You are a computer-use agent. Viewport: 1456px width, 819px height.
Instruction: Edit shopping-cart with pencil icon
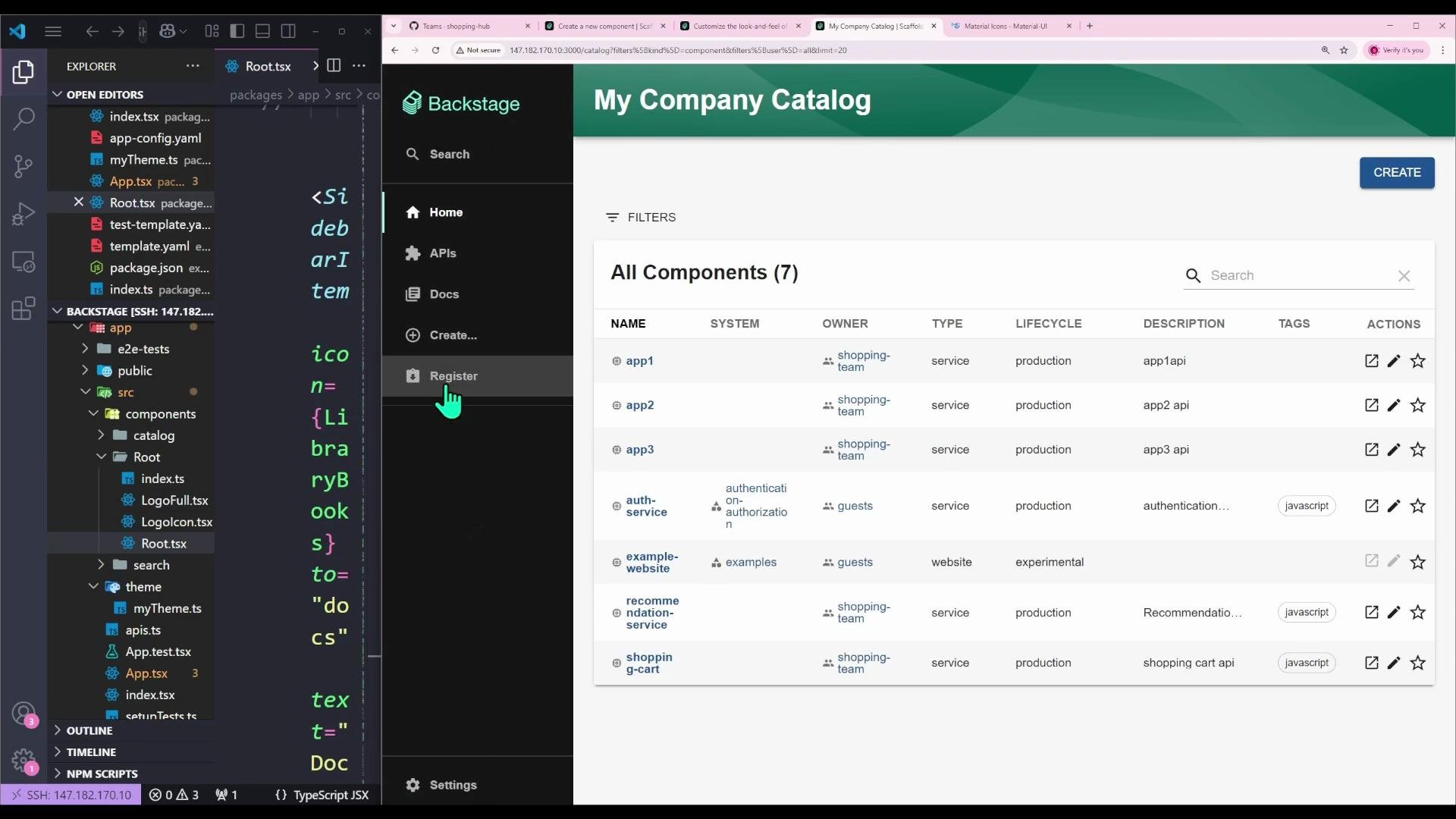point(1394,663)
